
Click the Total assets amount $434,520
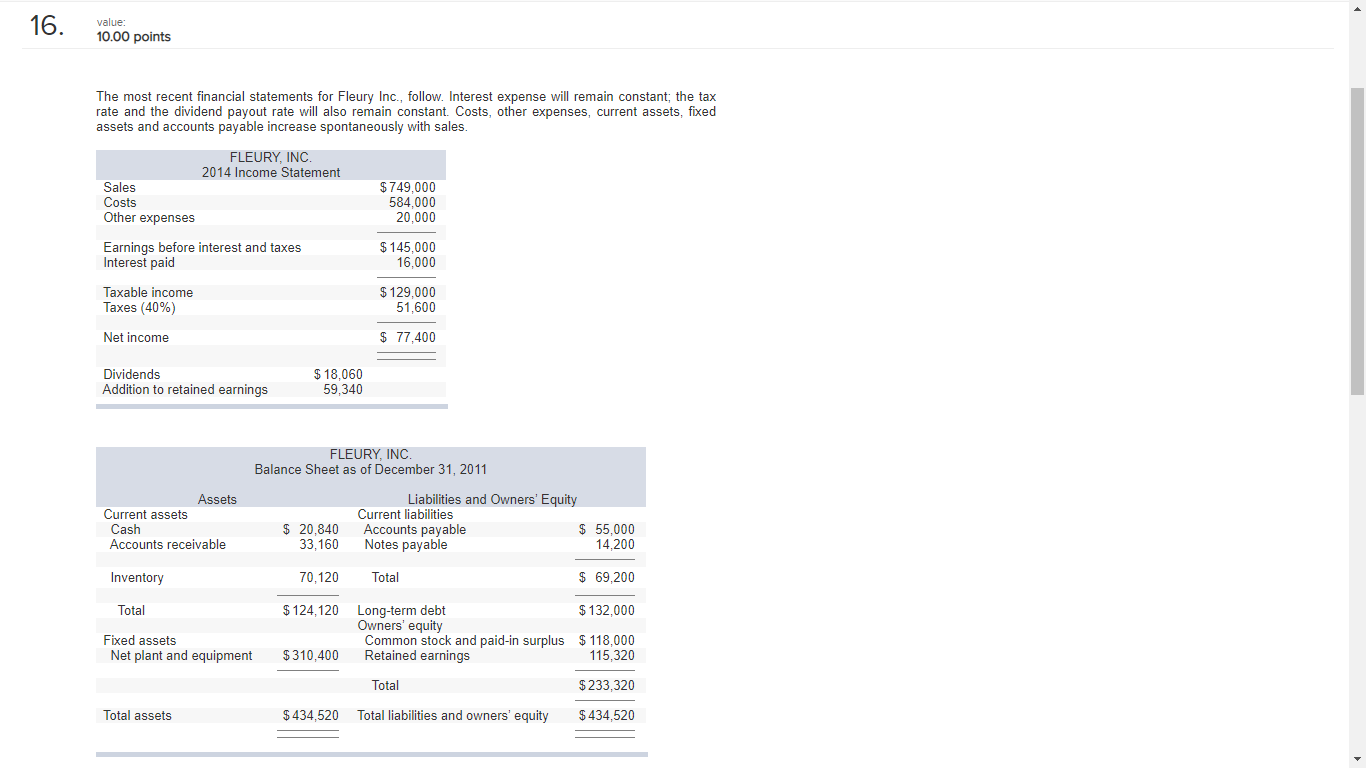coord(310,715)
